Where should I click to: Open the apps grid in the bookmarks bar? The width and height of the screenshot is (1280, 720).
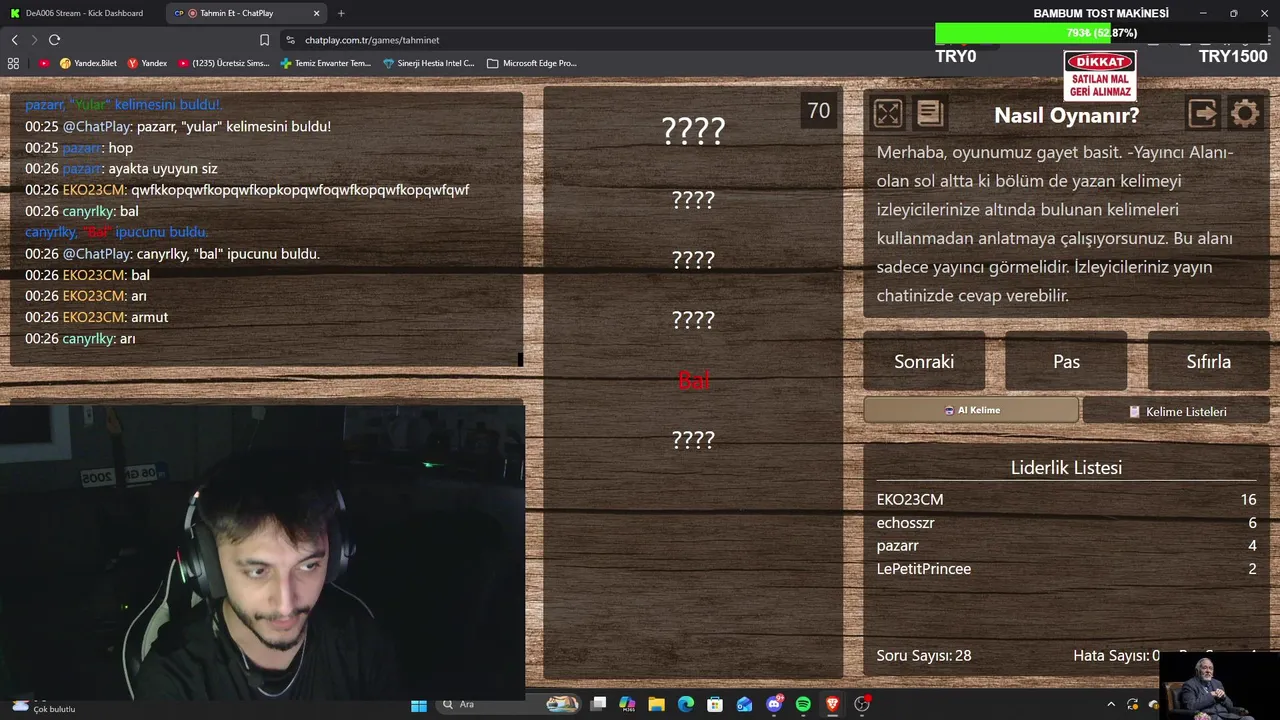[13, 63]
